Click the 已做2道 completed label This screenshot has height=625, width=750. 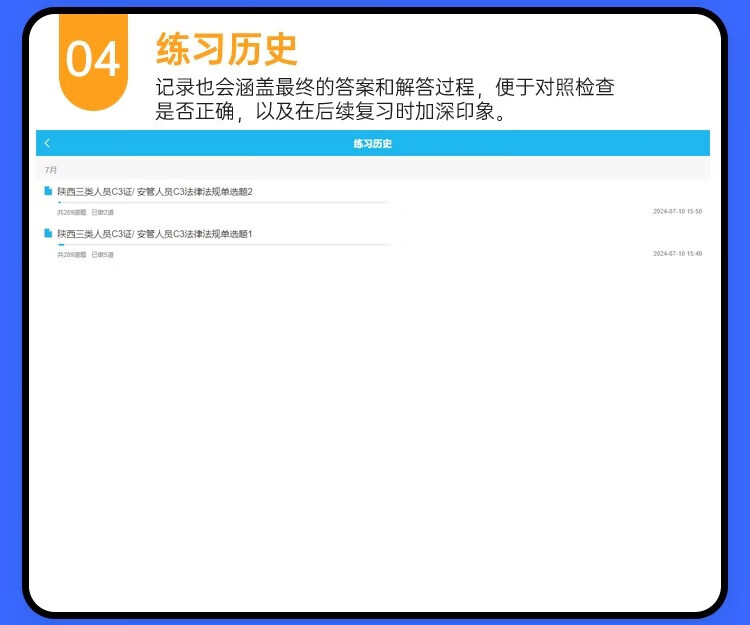102,212
